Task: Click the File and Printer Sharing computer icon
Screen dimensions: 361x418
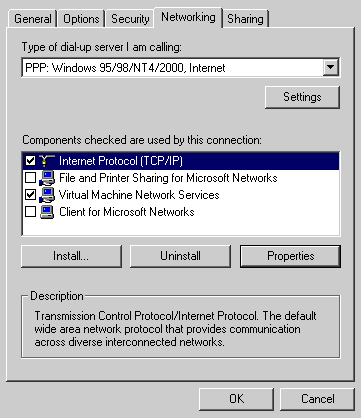Action: [47, 178]
